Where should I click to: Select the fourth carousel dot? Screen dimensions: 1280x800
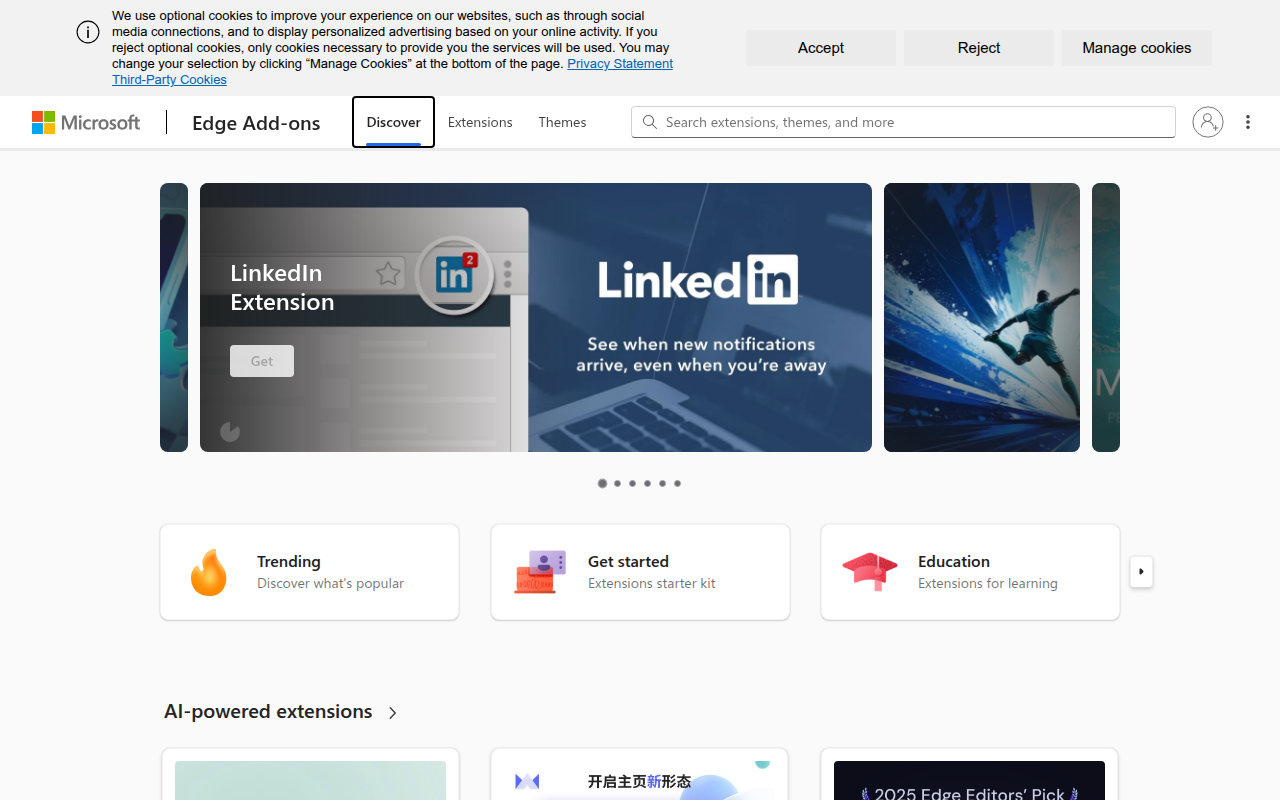[x=647, y=483]
